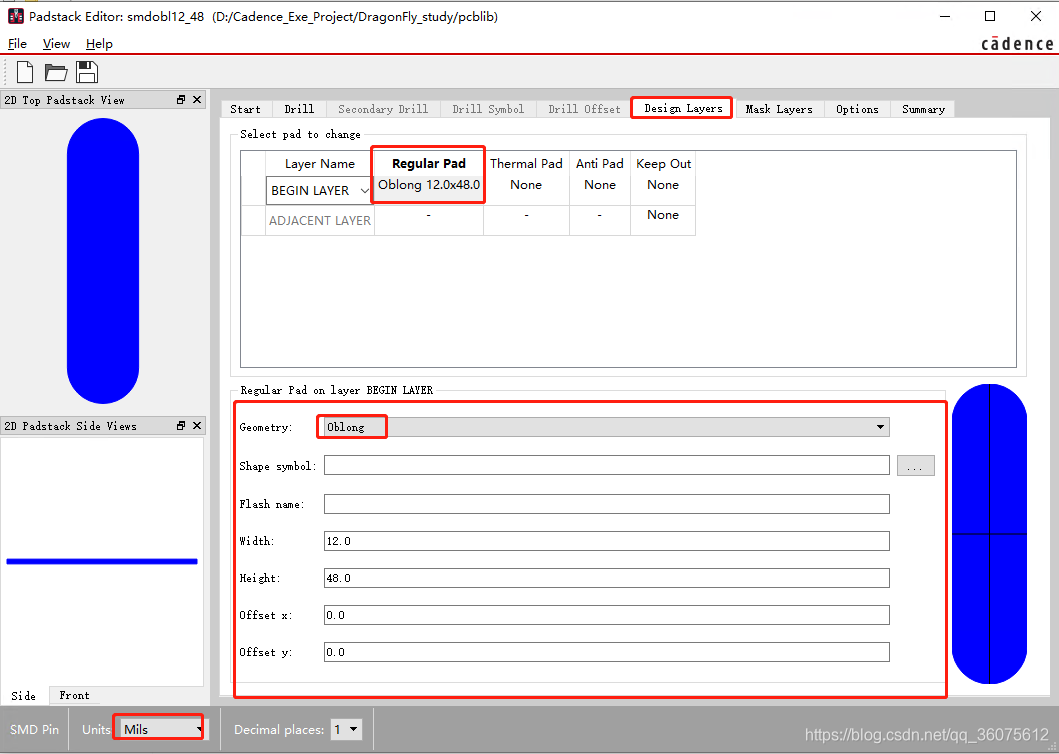Viewport: 1059px width, 754px height.
Task: Undock the 2D Top Padstack View panel
Action: pos(181,100)
